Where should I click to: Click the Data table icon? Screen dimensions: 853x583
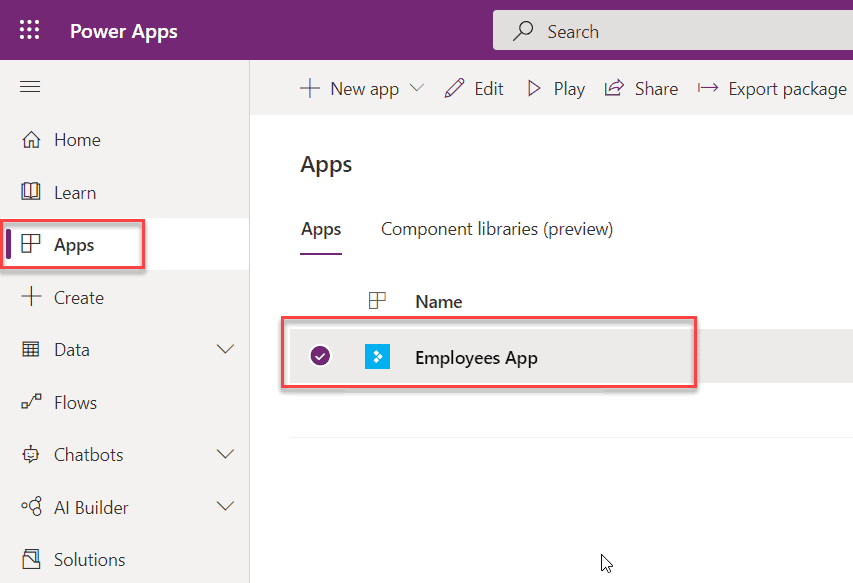[x=31, y=349]
